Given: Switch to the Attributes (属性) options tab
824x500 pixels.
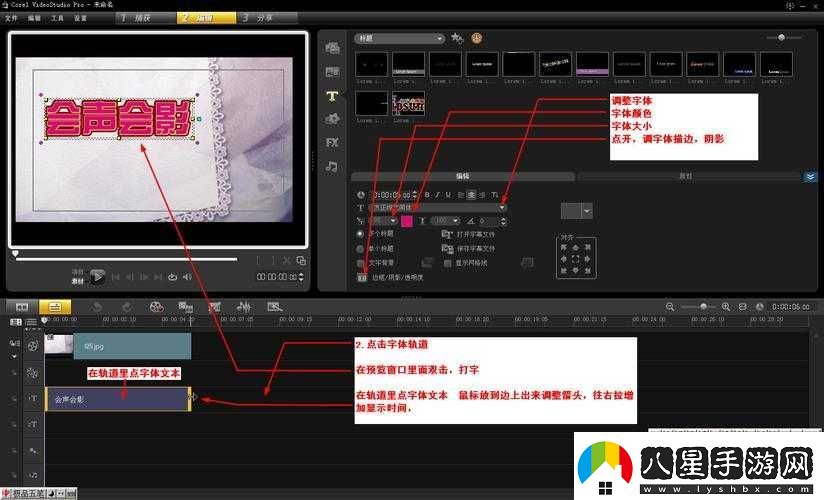Looking at the screenshot, I should pos(686,177).
